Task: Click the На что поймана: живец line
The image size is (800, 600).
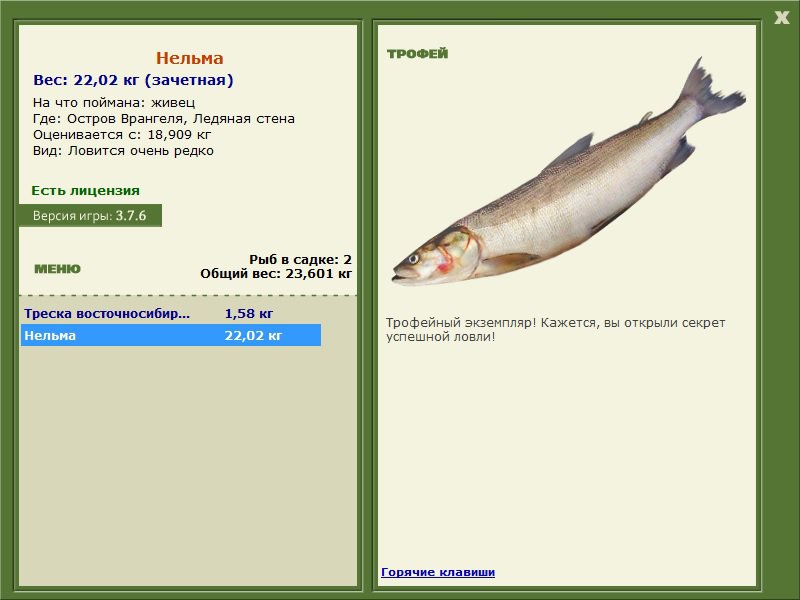Action: [114, 103]
